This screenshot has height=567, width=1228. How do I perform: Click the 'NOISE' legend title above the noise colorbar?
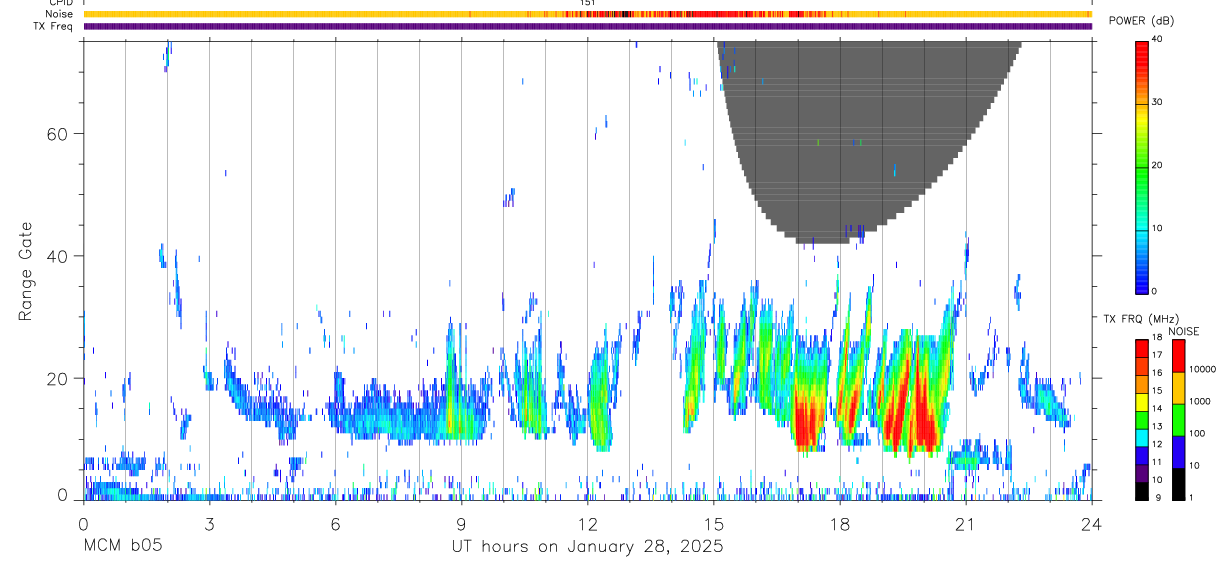click(1183, 331)
